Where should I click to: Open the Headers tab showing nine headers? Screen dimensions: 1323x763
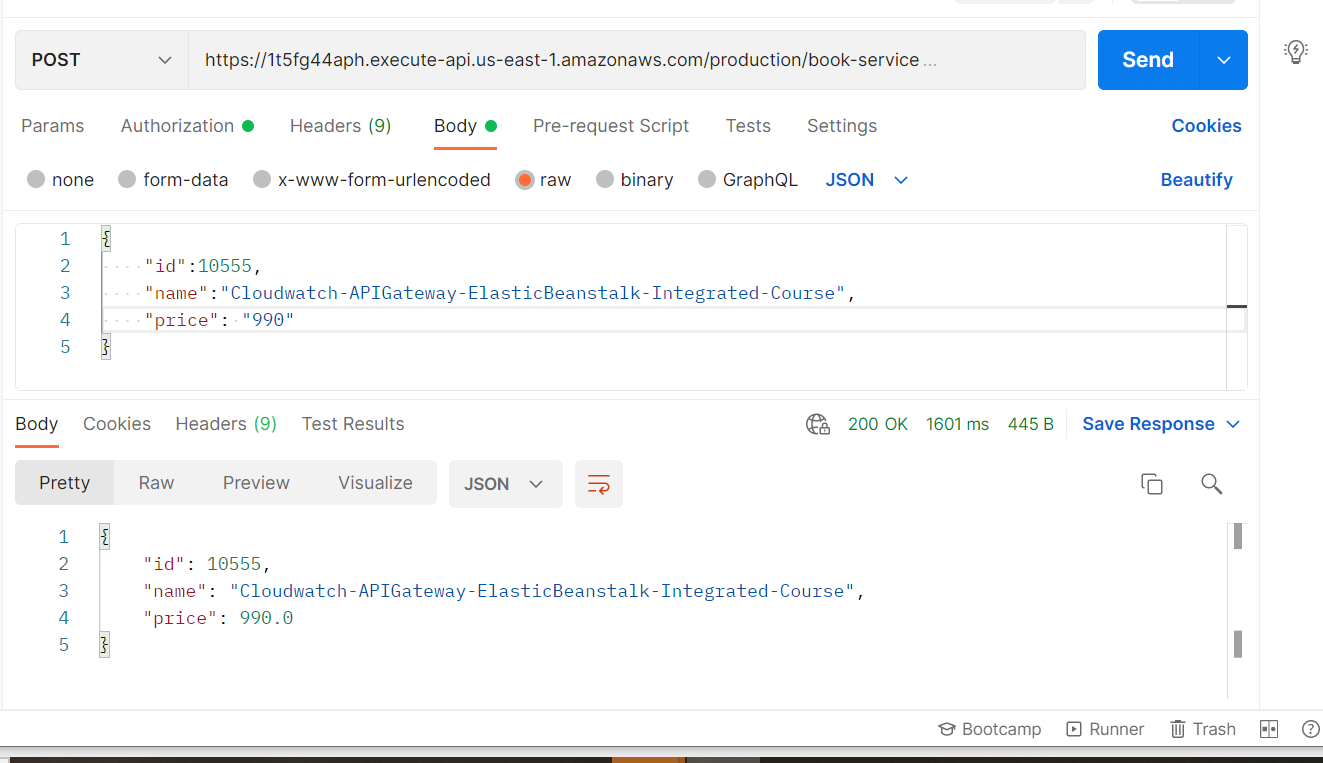tap(340, 126)
